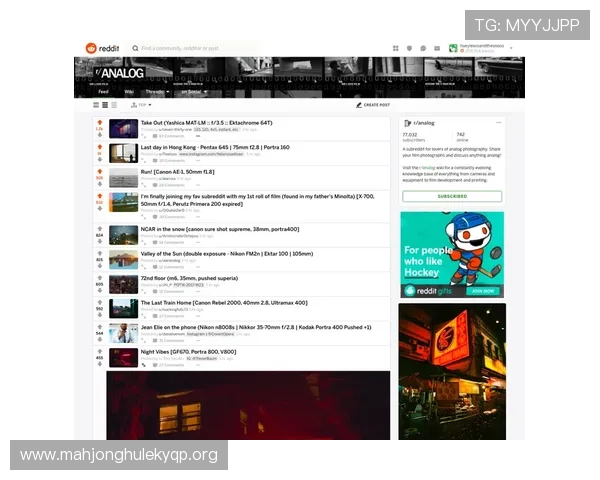Click the reddit logo icon
Viewport: 600px width, 480px height.
pyautogui.click(x=91, y=48)
